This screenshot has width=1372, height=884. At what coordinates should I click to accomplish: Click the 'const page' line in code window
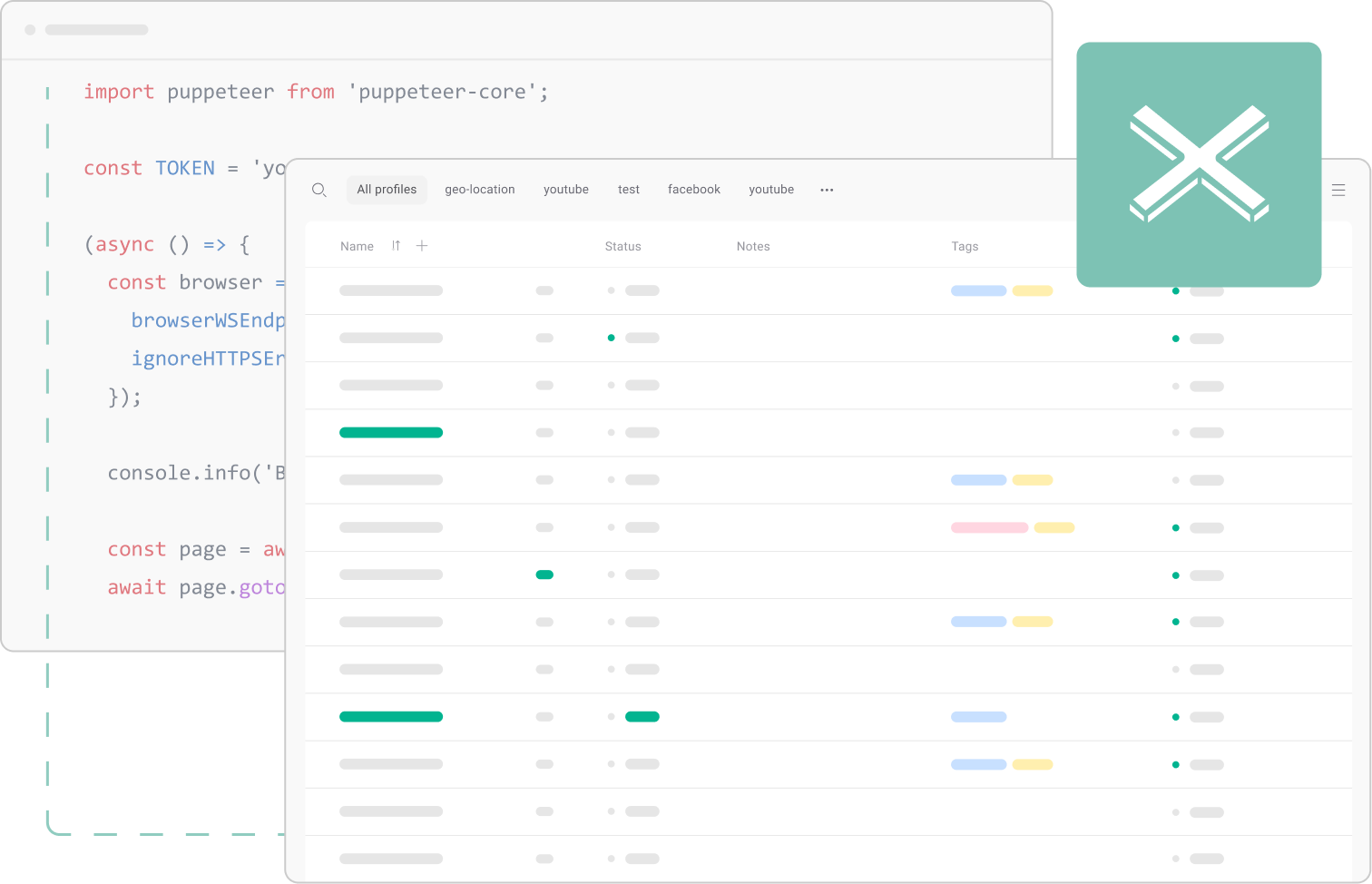(x=196, y=549)
